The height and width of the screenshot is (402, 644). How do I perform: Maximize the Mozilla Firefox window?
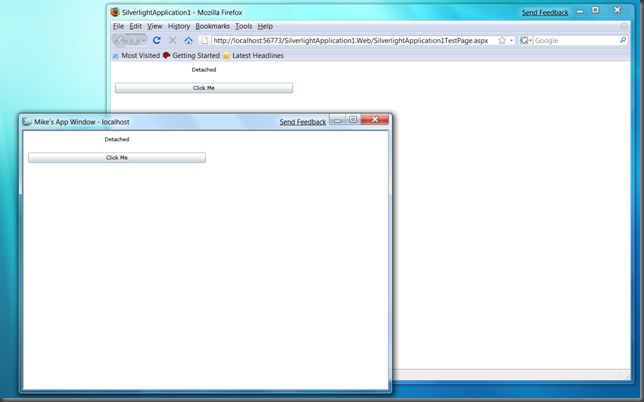point(596,10)
